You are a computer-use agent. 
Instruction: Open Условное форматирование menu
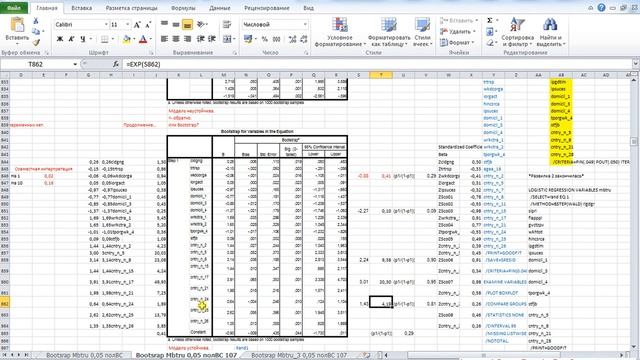tap(340, 32)
